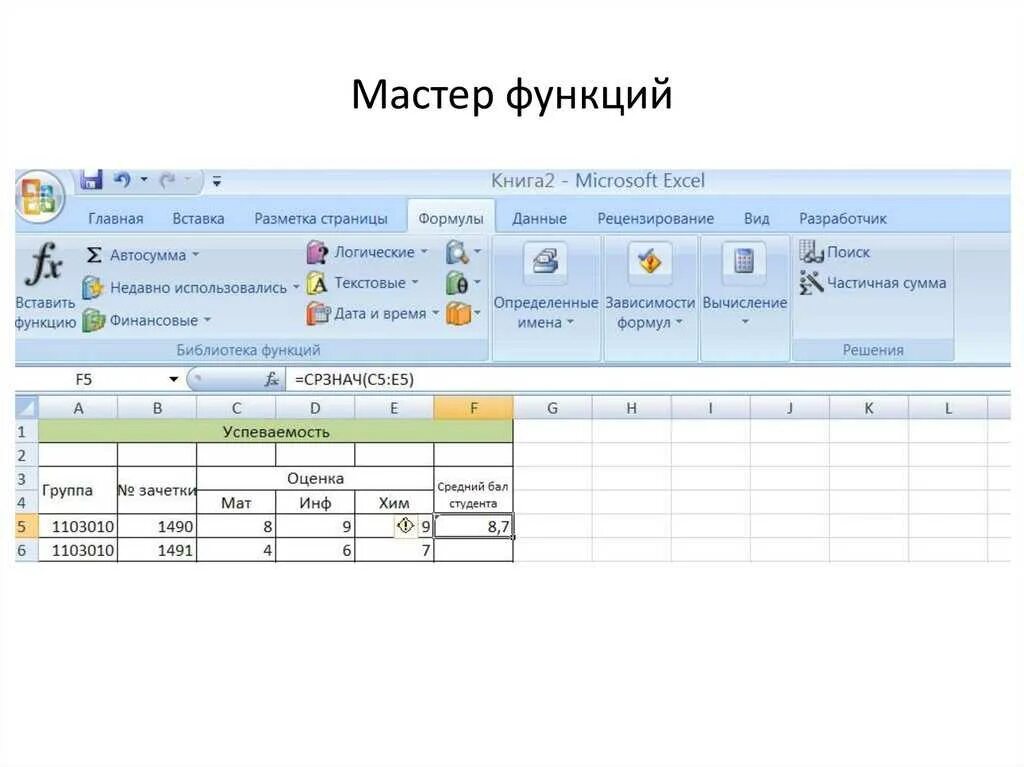This screenshot has height=767, width=1024.
Task: Click cell containing 1491
Action: click(157, 550)
